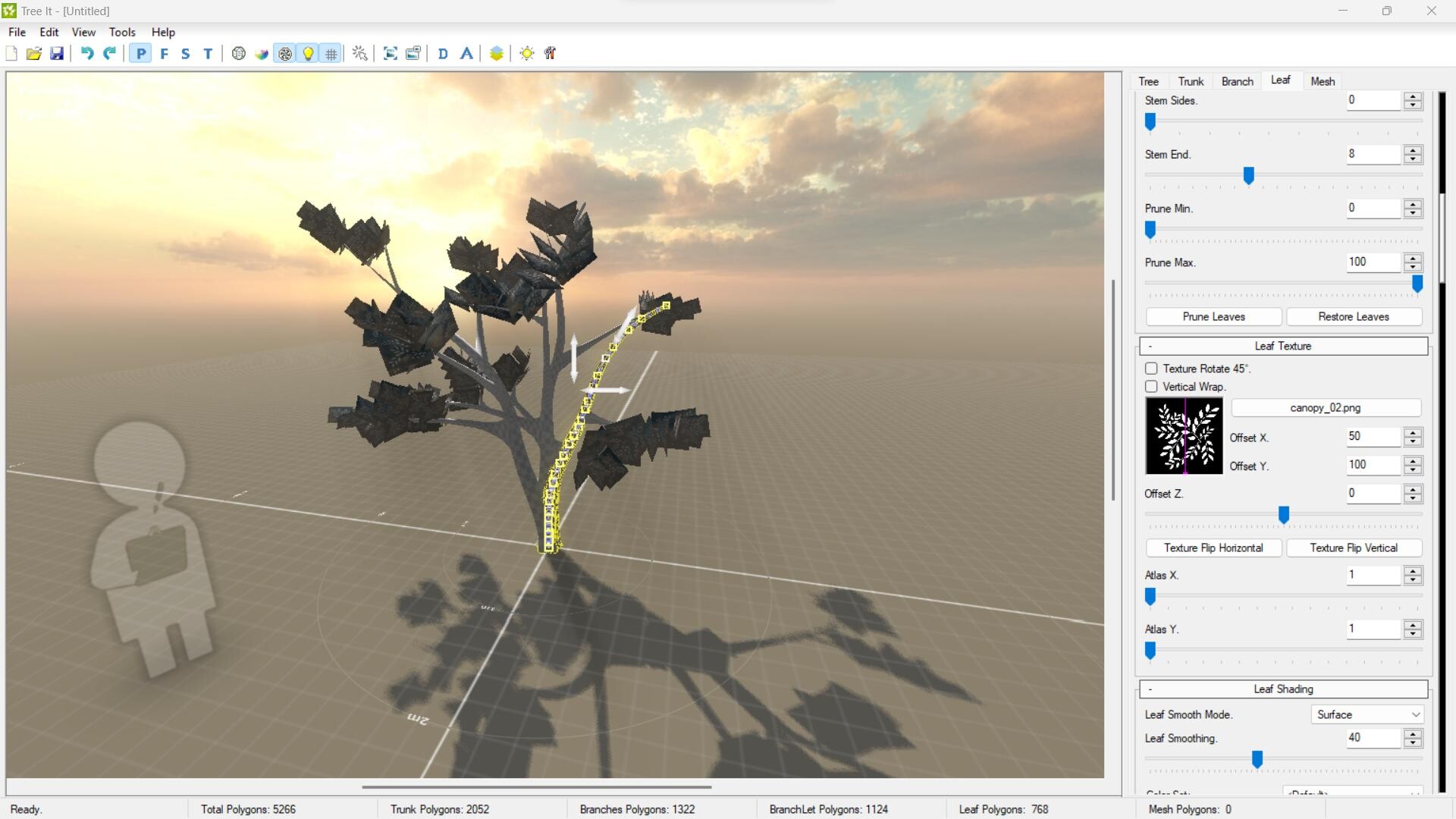
Task: Toggle the light bulb lighting icon
Action: (309, 54)
